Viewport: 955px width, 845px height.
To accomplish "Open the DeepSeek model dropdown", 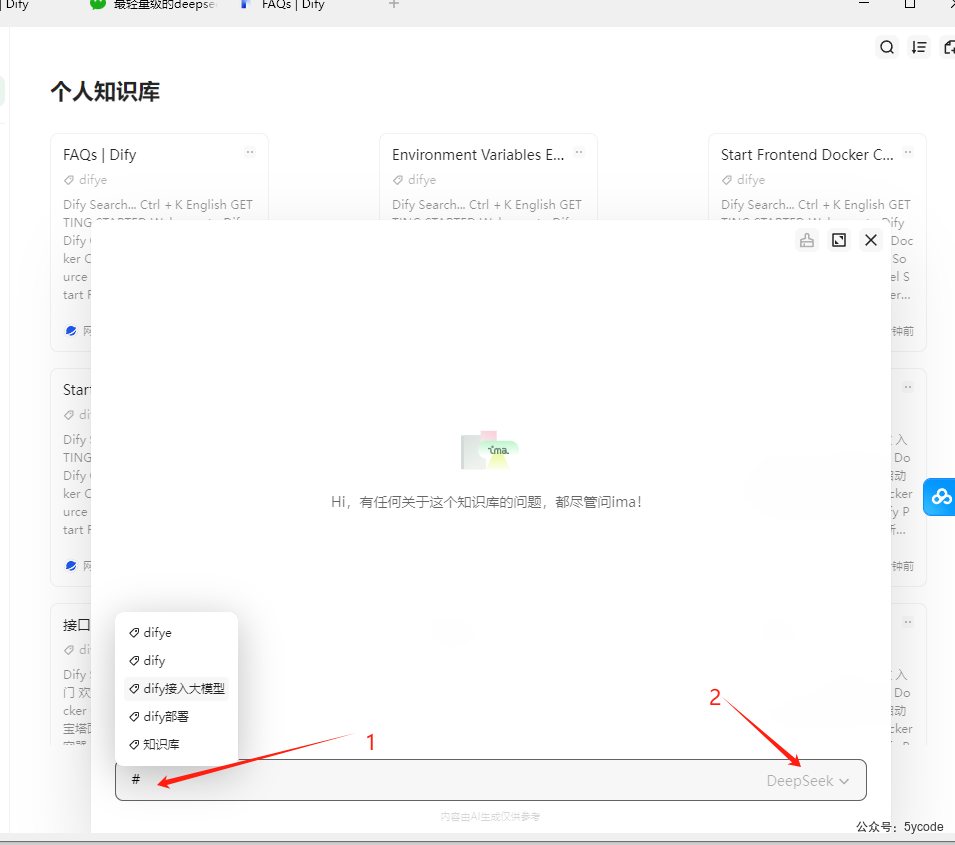I will (x=807, y=780).
